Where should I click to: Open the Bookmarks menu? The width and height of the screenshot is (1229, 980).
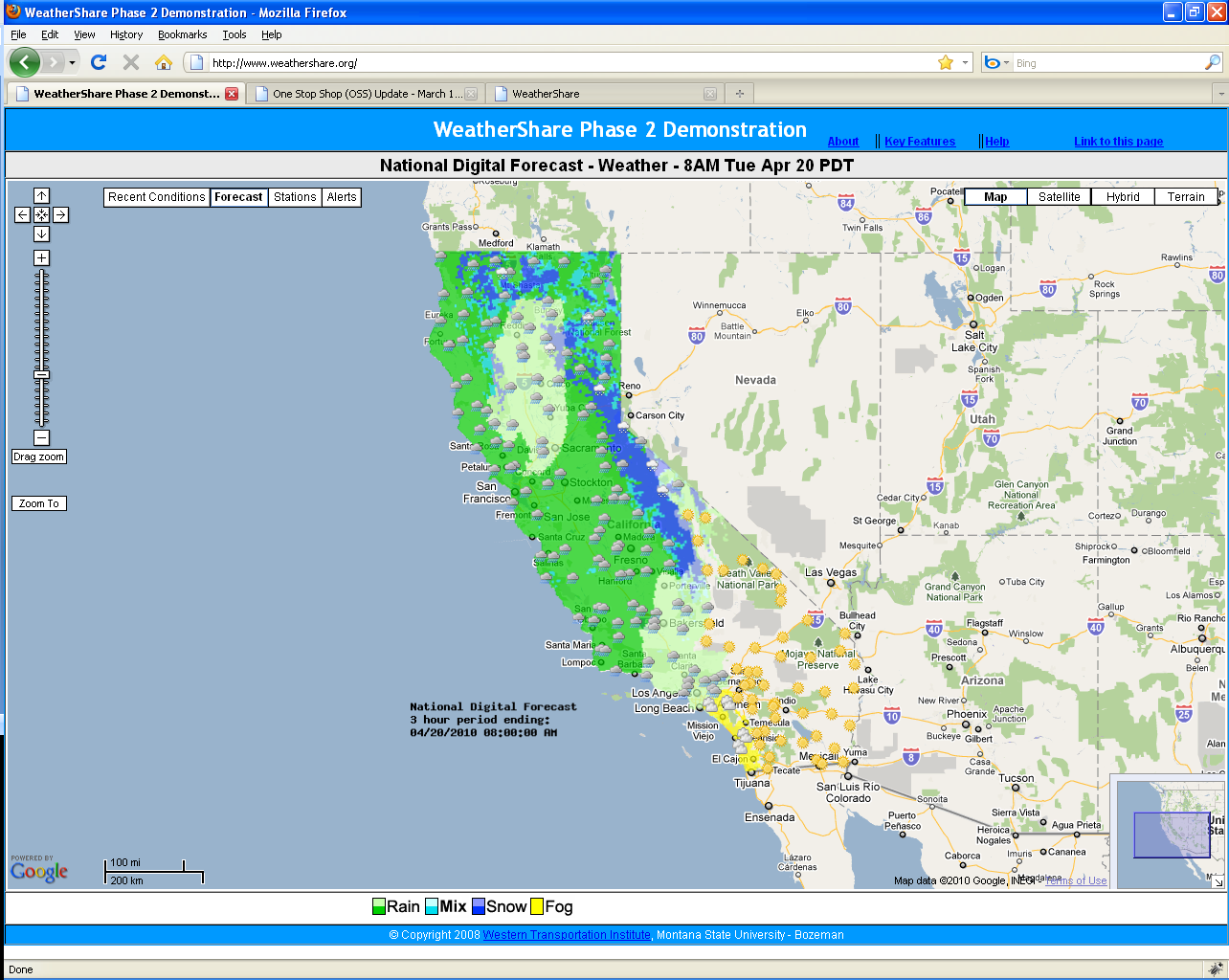(182, 34)
